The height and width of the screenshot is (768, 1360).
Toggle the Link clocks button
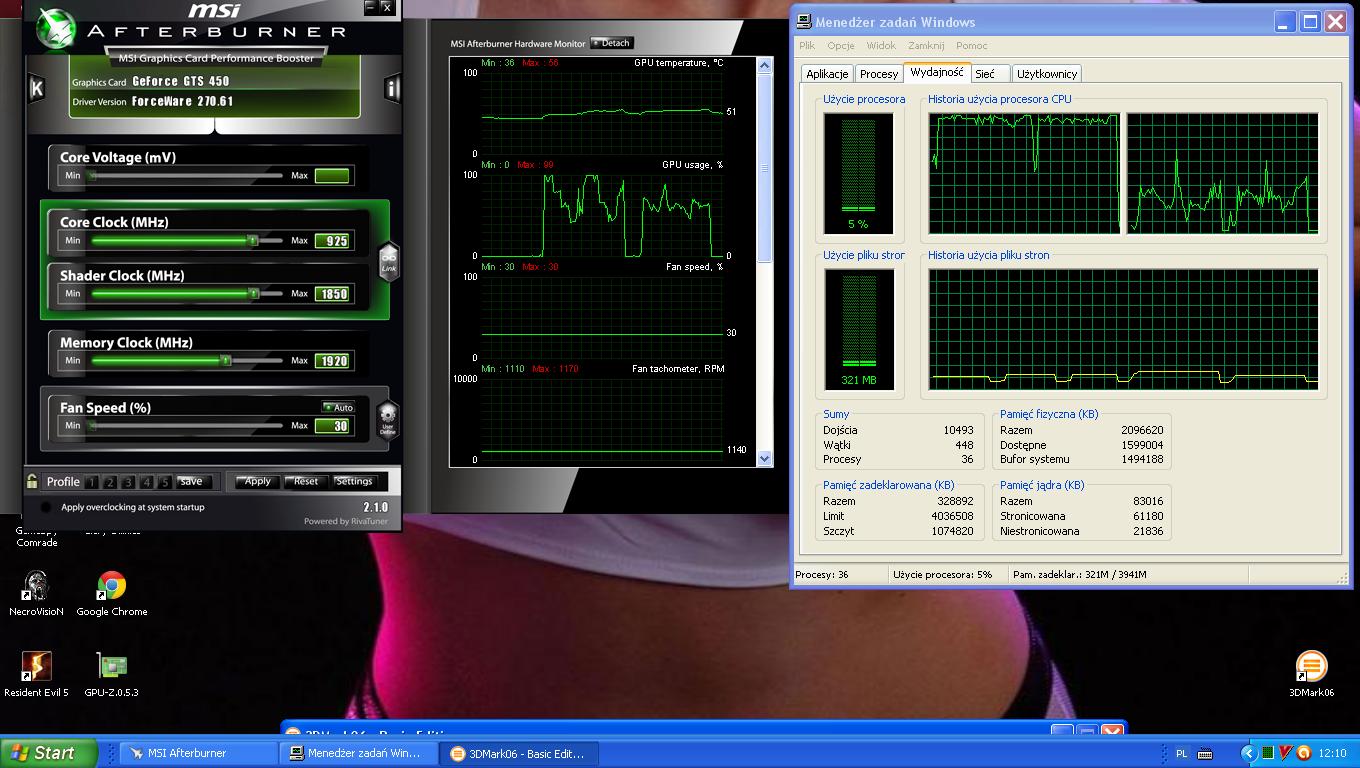pyautogui.click(x=388, y=261)
